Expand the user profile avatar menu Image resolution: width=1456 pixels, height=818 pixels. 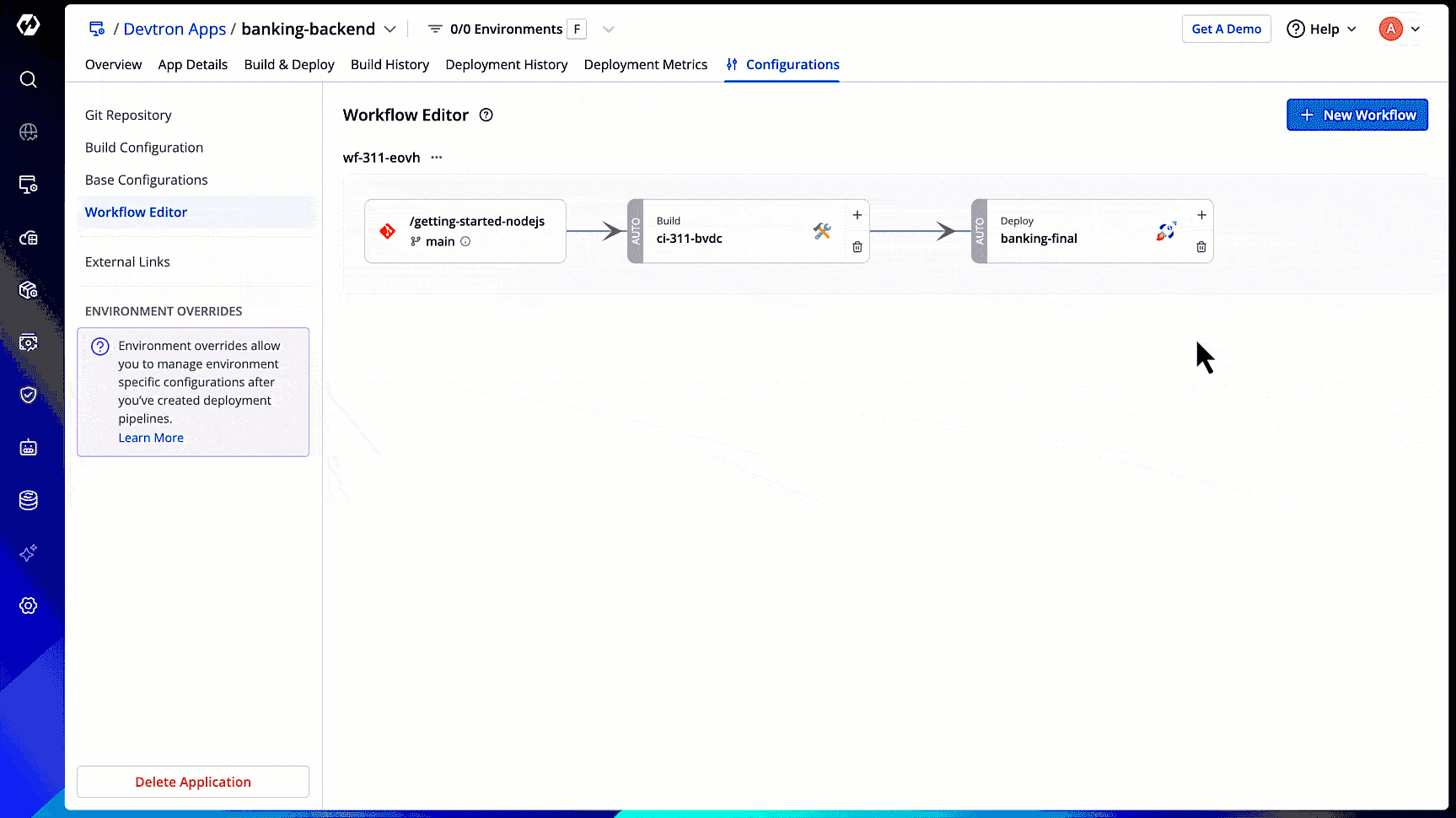[x=1400, y=30]
